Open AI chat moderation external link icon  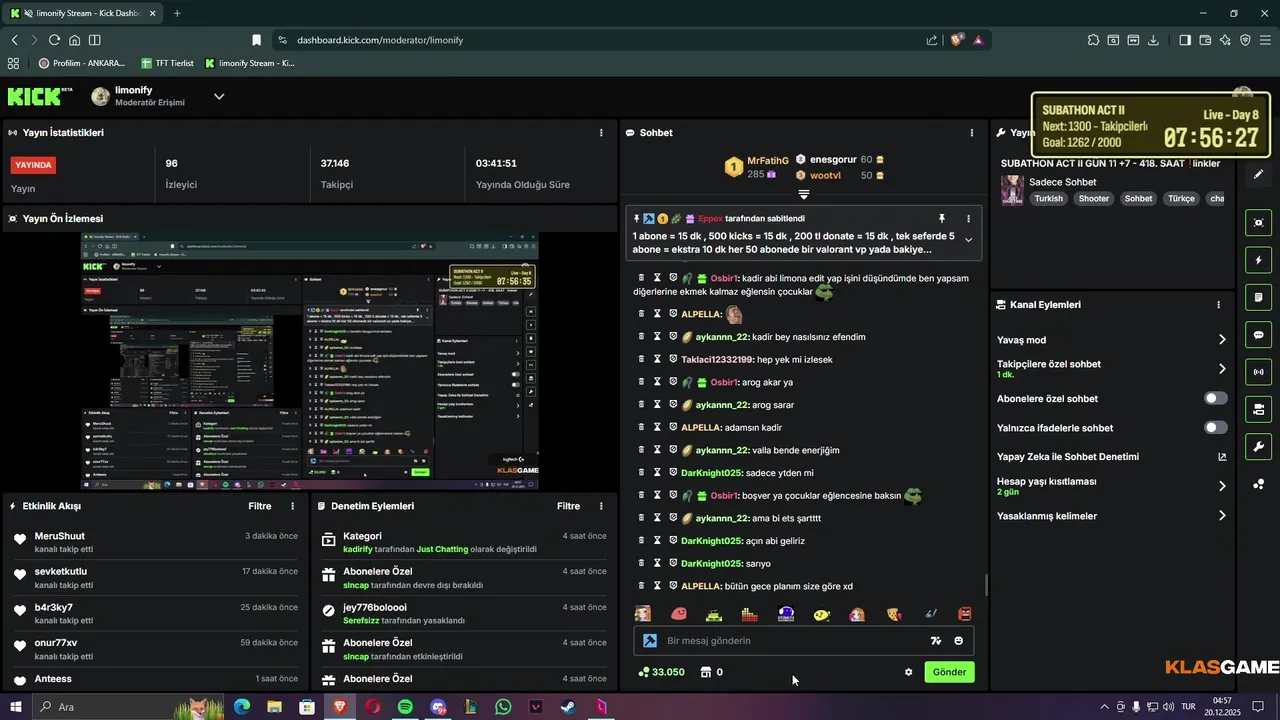point(1222,457)
